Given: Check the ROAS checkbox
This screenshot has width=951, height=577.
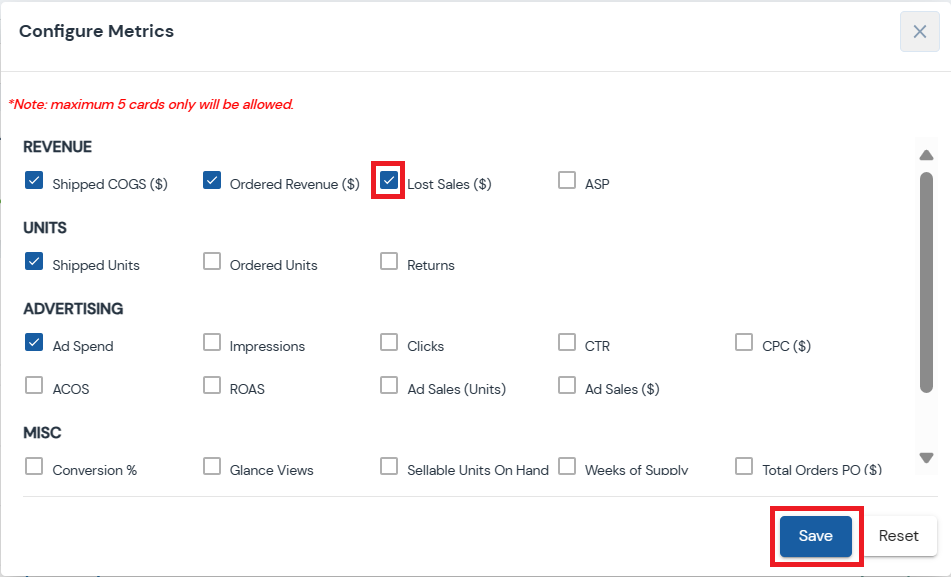Looking at the screenshot, I should (212, 386).
